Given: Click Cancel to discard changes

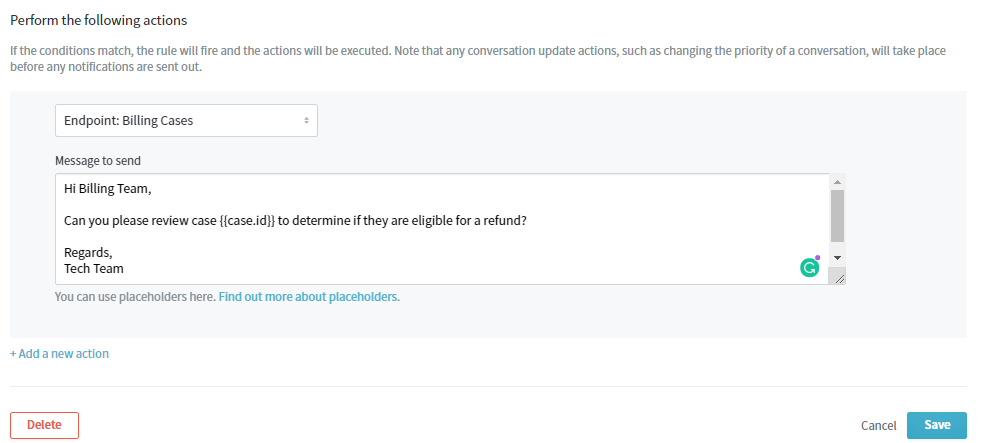Looking at the screenshot, I should coord(878,425).
